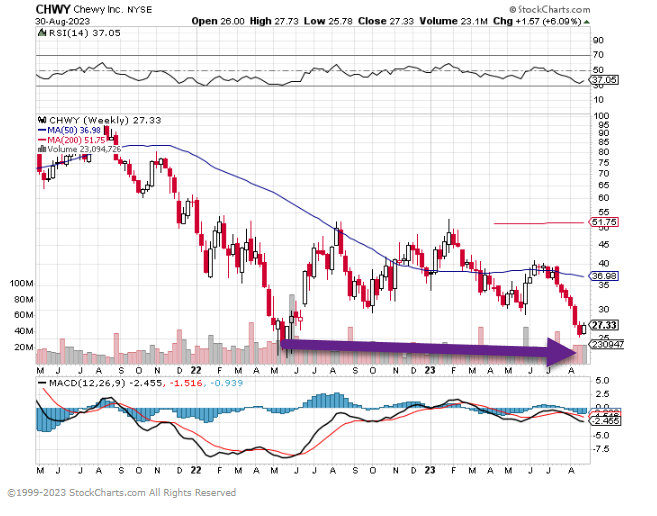Click the MA(50) 36.98 legend entry
This screenshot has width=657, height=516.
coord(74,130)
